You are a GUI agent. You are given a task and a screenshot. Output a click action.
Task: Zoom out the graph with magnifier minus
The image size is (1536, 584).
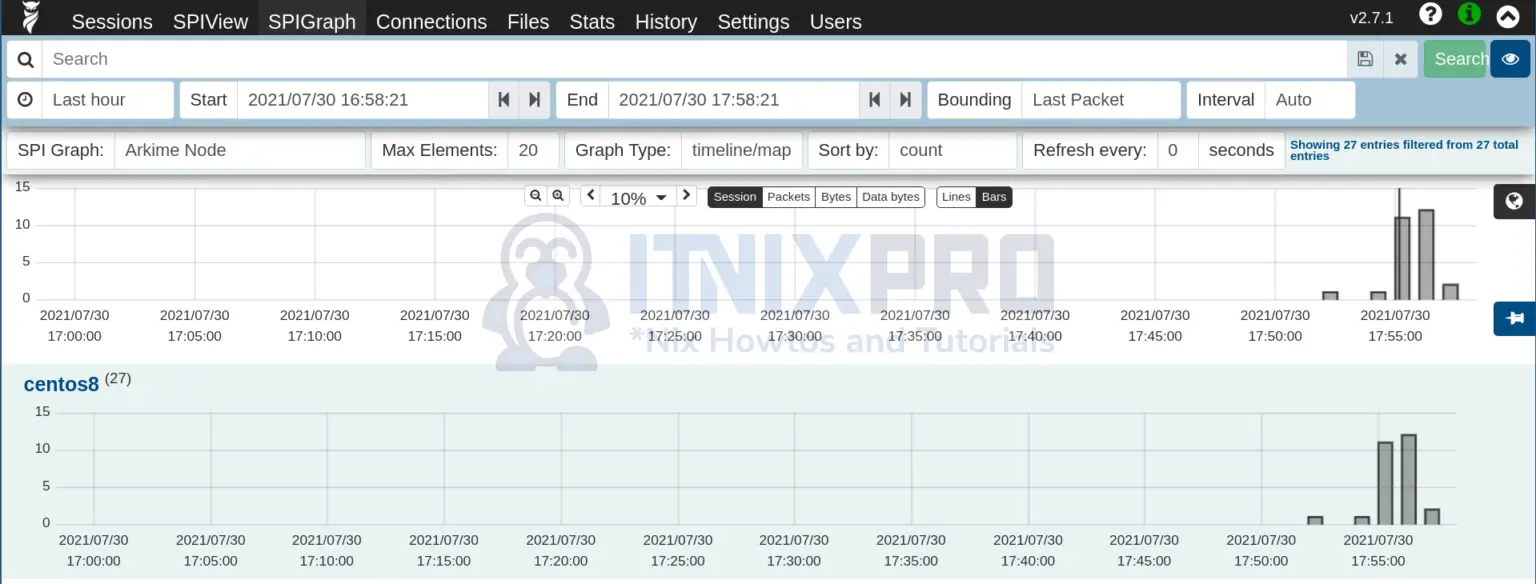coord(536,195)
